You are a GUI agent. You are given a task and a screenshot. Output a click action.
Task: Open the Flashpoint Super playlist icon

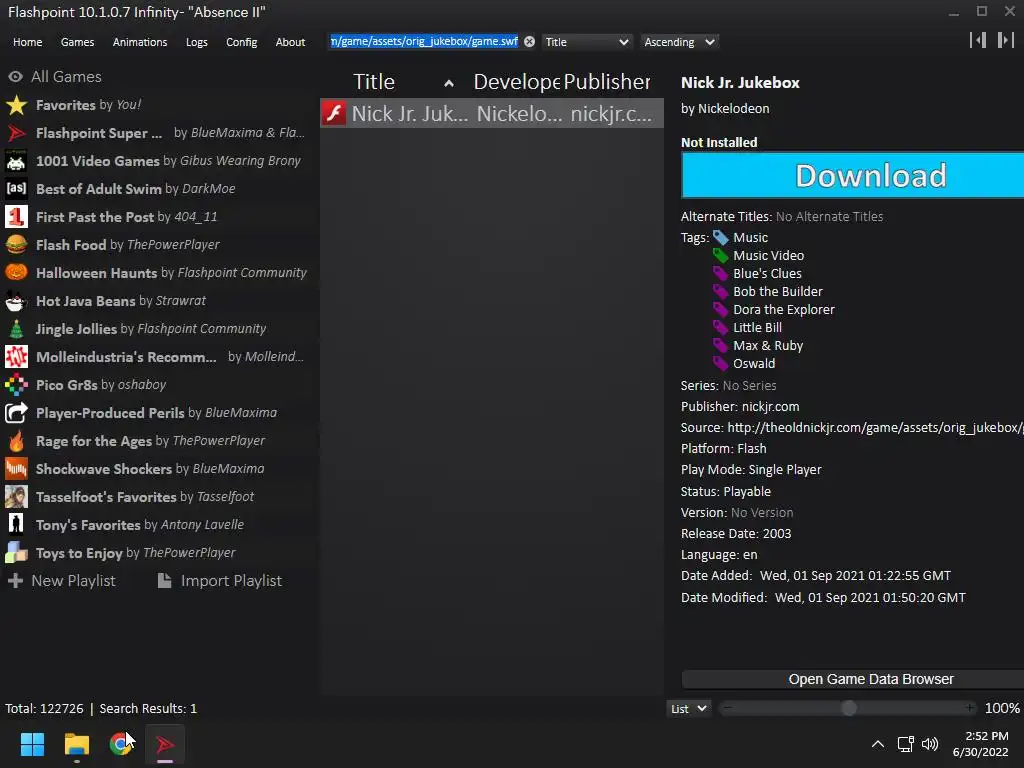coord(16,133)
